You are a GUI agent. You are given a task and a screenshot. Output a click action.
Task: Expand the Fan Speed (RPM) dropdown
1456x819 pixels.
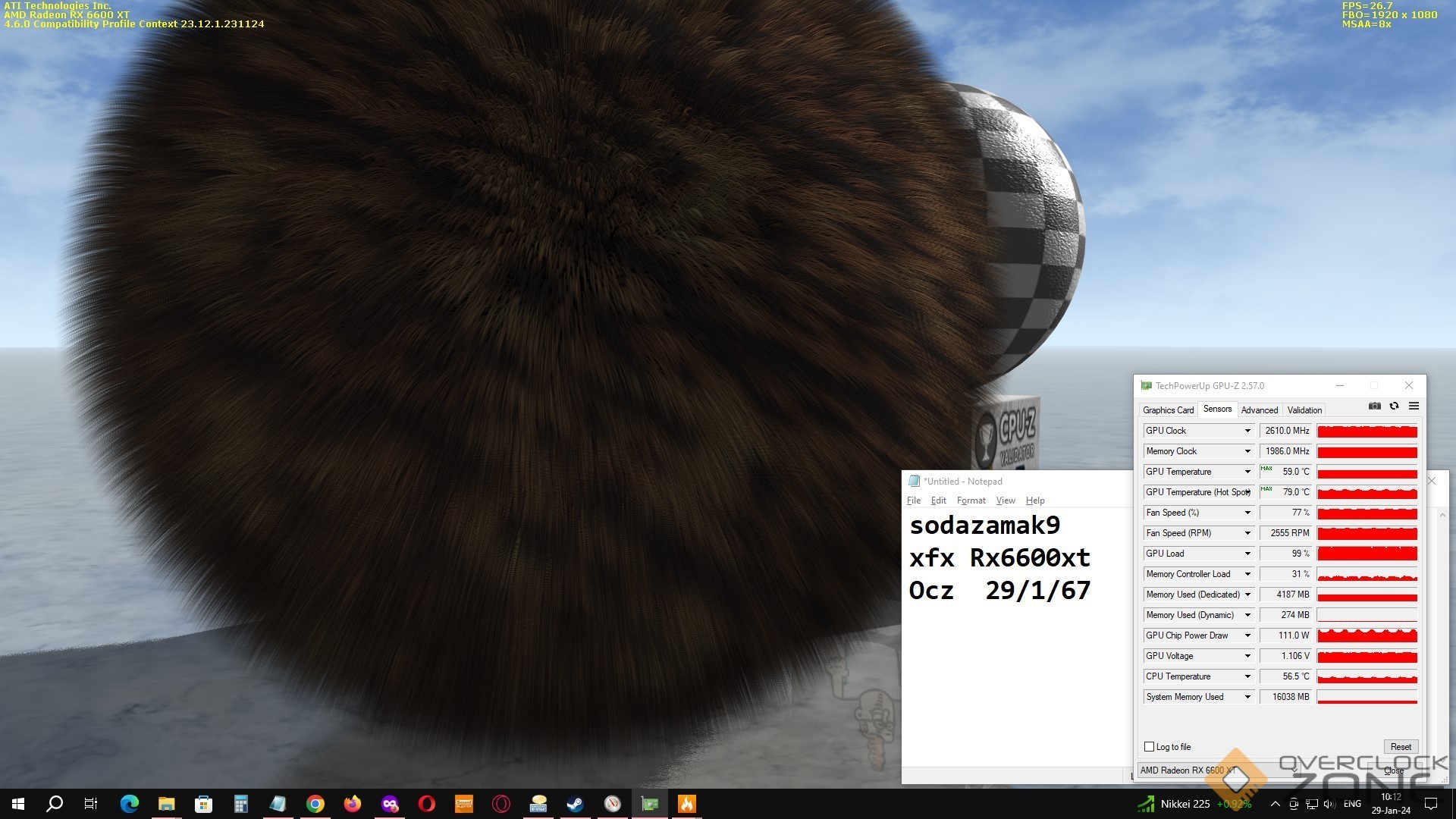(1247, 533)
